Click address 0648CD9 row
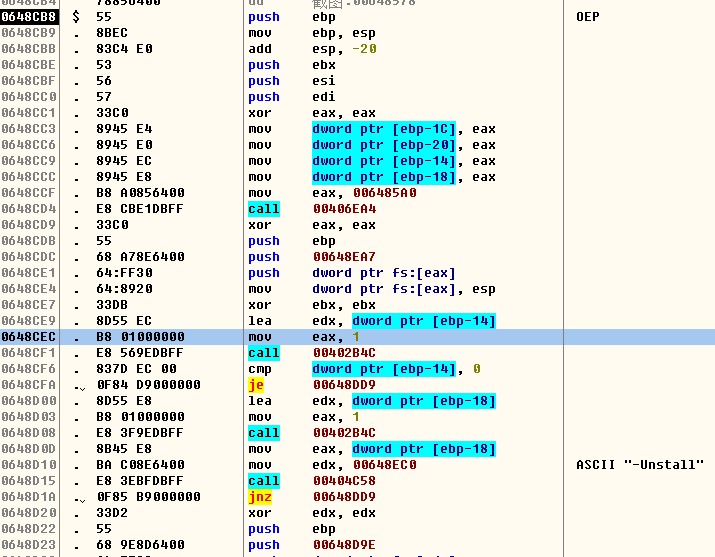Screen dimensions: 715x557 click(28, 225)
